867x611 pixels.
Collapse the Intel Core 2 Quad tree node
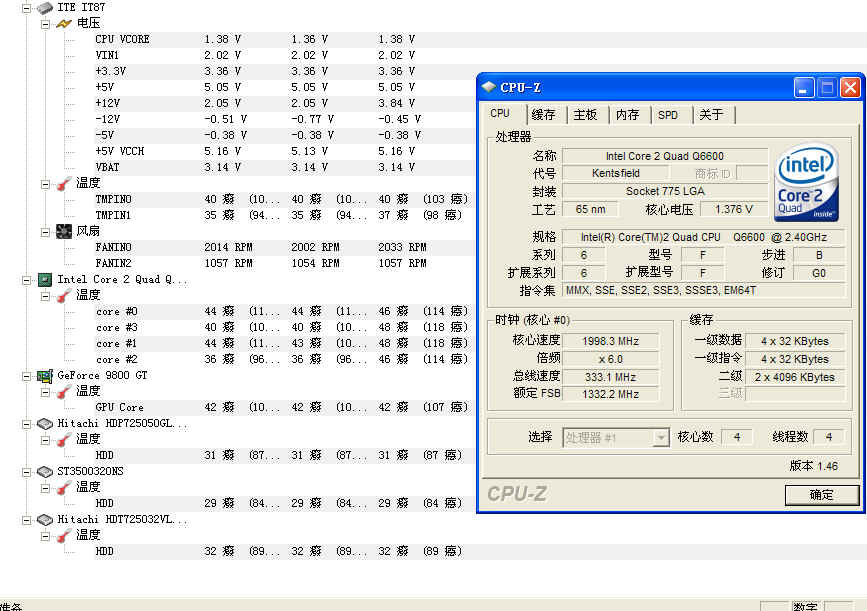pyautogui.click(x=26, y=280)
